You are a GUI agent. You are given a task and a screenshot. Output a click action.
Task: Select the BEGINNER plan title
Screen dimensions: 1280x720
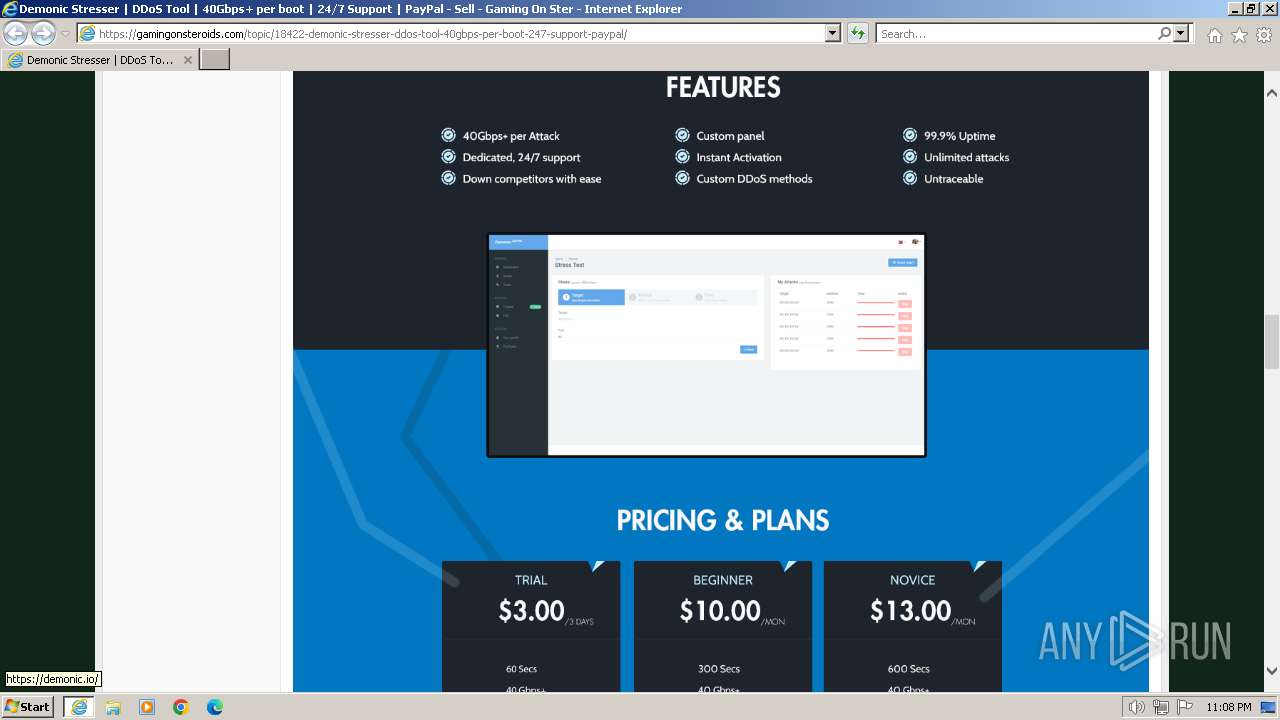pyautogui.click(x=723, y=580)
